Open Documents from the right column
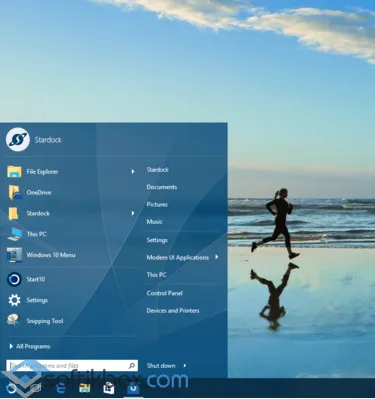The height and width of the screenshot is (399, 375). pos(162,187)
